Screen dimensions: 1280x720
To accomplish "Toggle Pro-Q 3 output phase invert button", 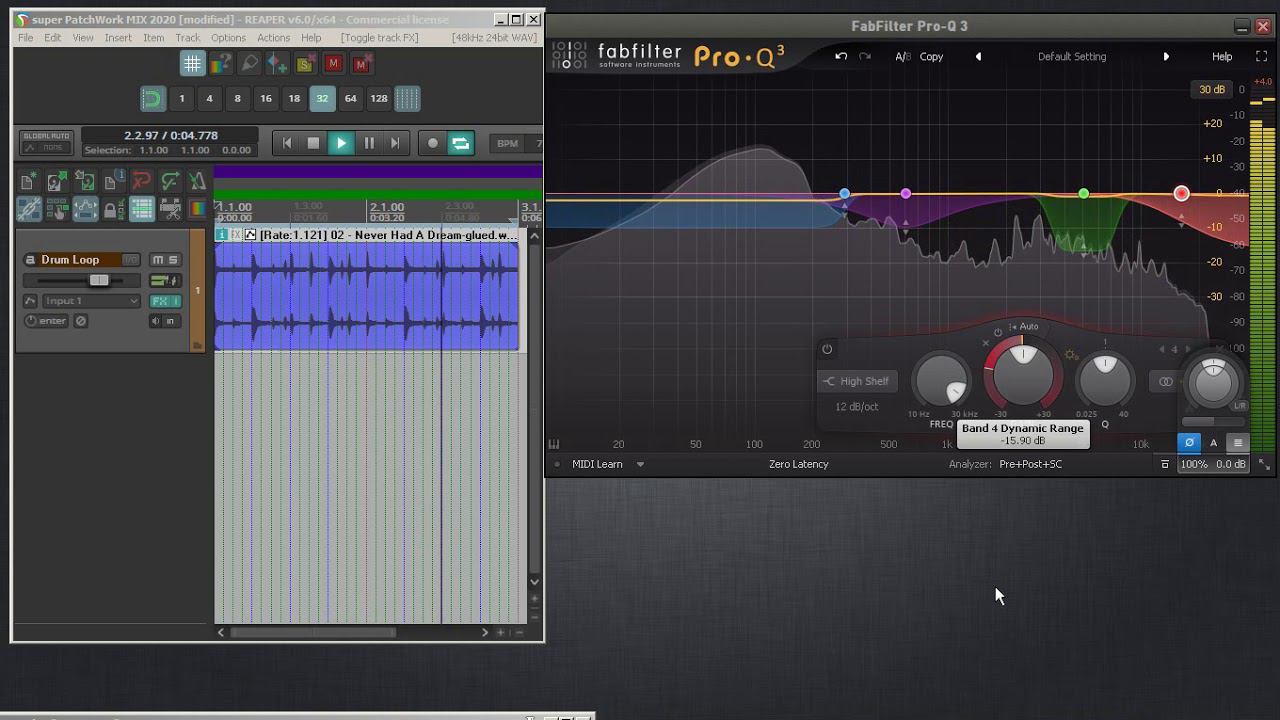I will (1189, 443).
